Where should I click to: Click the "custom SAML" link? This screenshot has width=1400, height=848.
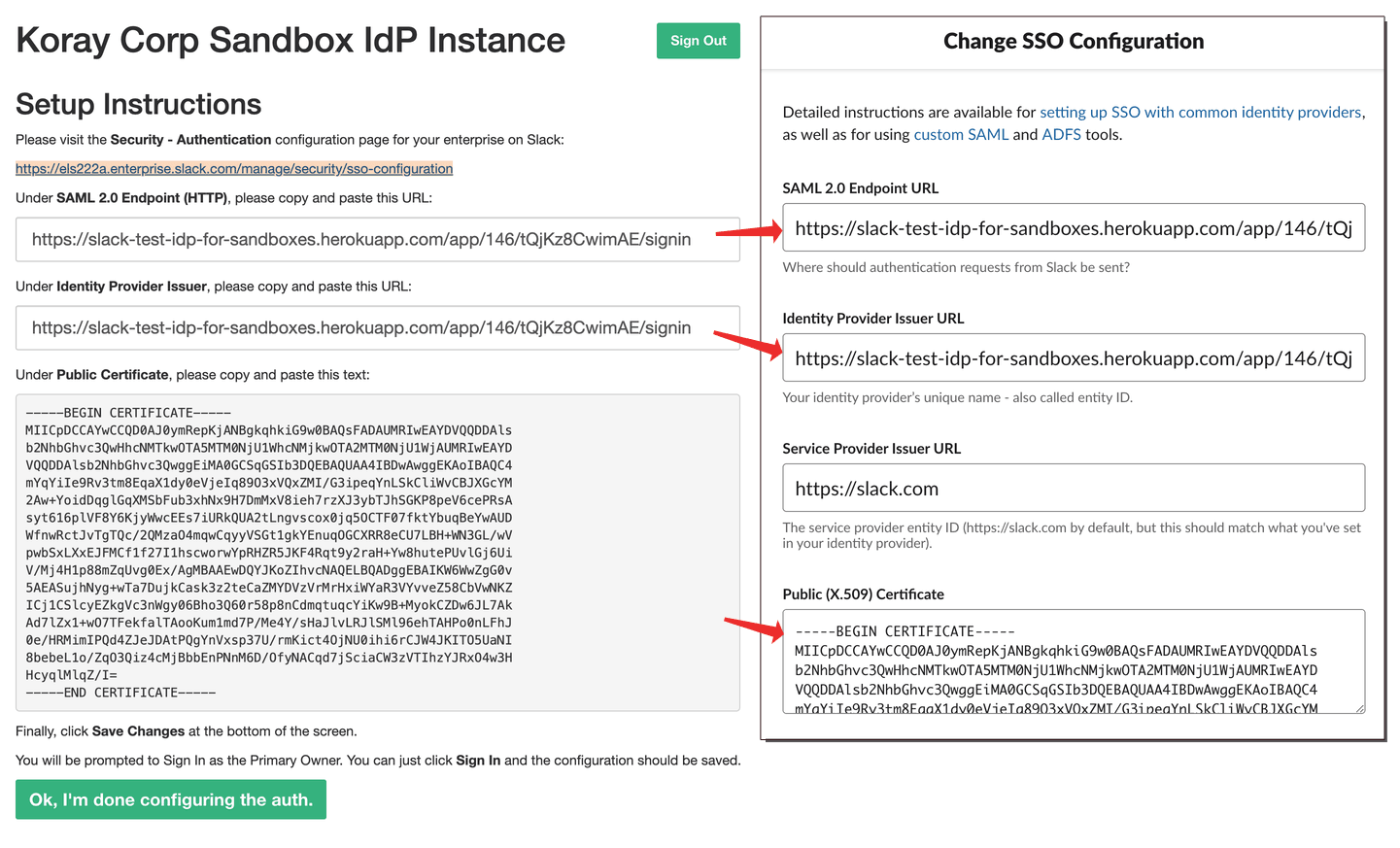click(x=960, y=134)
